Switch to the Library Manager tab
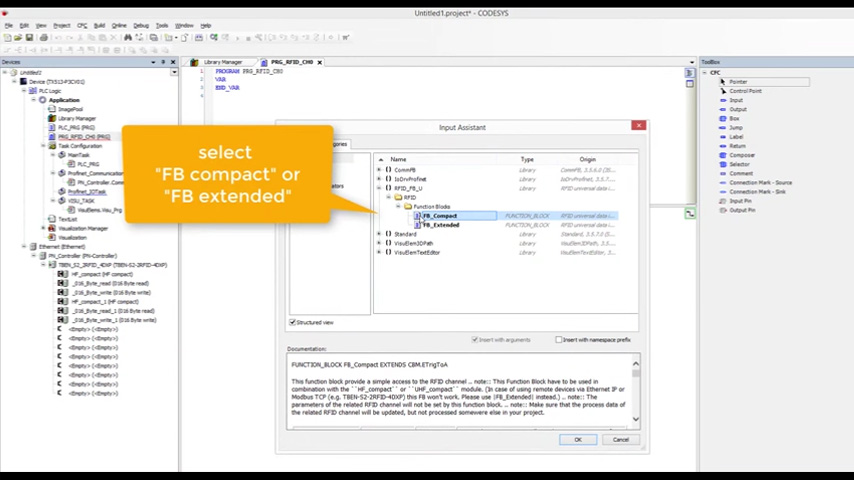 223,62
